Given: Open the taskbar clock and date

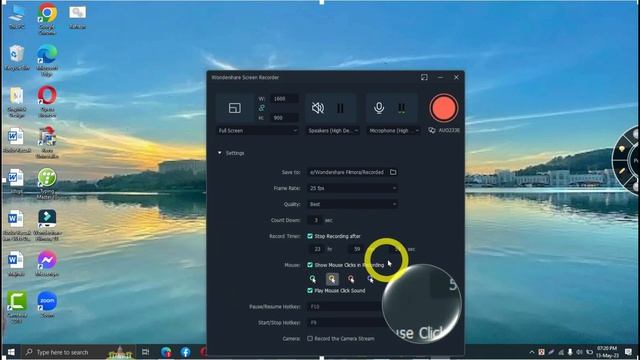Looking at the screenshot, I should (607, 351).
